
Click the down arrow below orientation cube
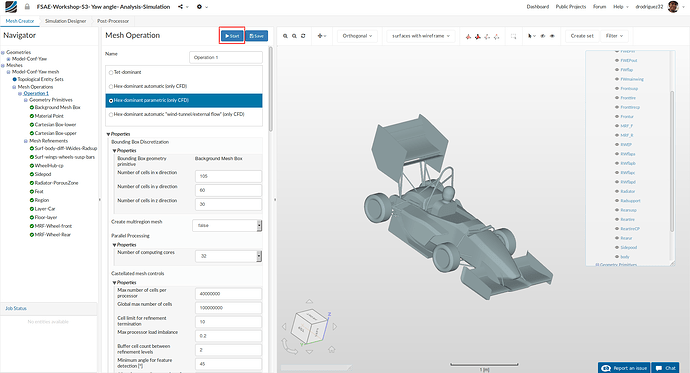pyautogui.click(x=309, y=351)
